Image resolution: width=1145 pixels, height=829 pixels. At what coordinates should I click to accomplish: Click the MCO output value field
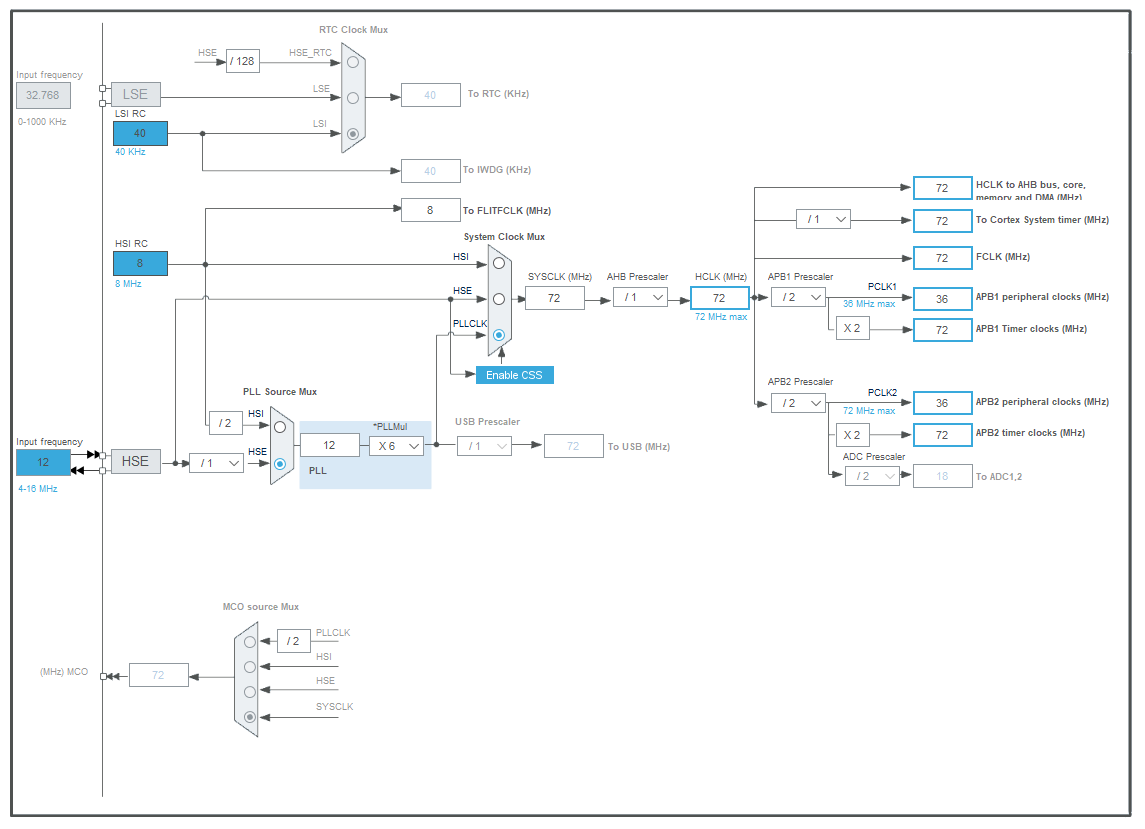click(158, 675)
